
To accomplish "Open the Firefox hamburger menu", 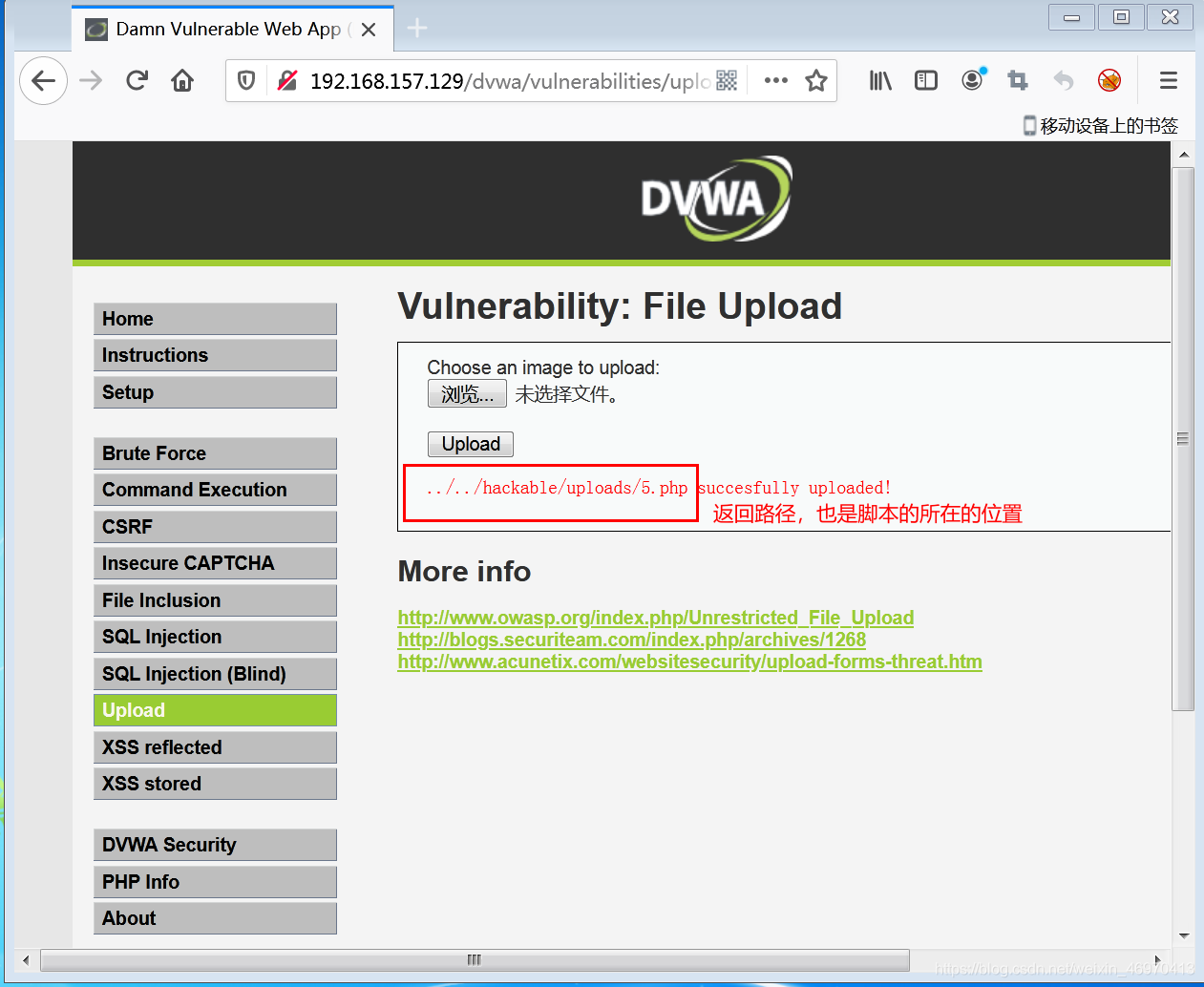I will (x=1169, y=81).
